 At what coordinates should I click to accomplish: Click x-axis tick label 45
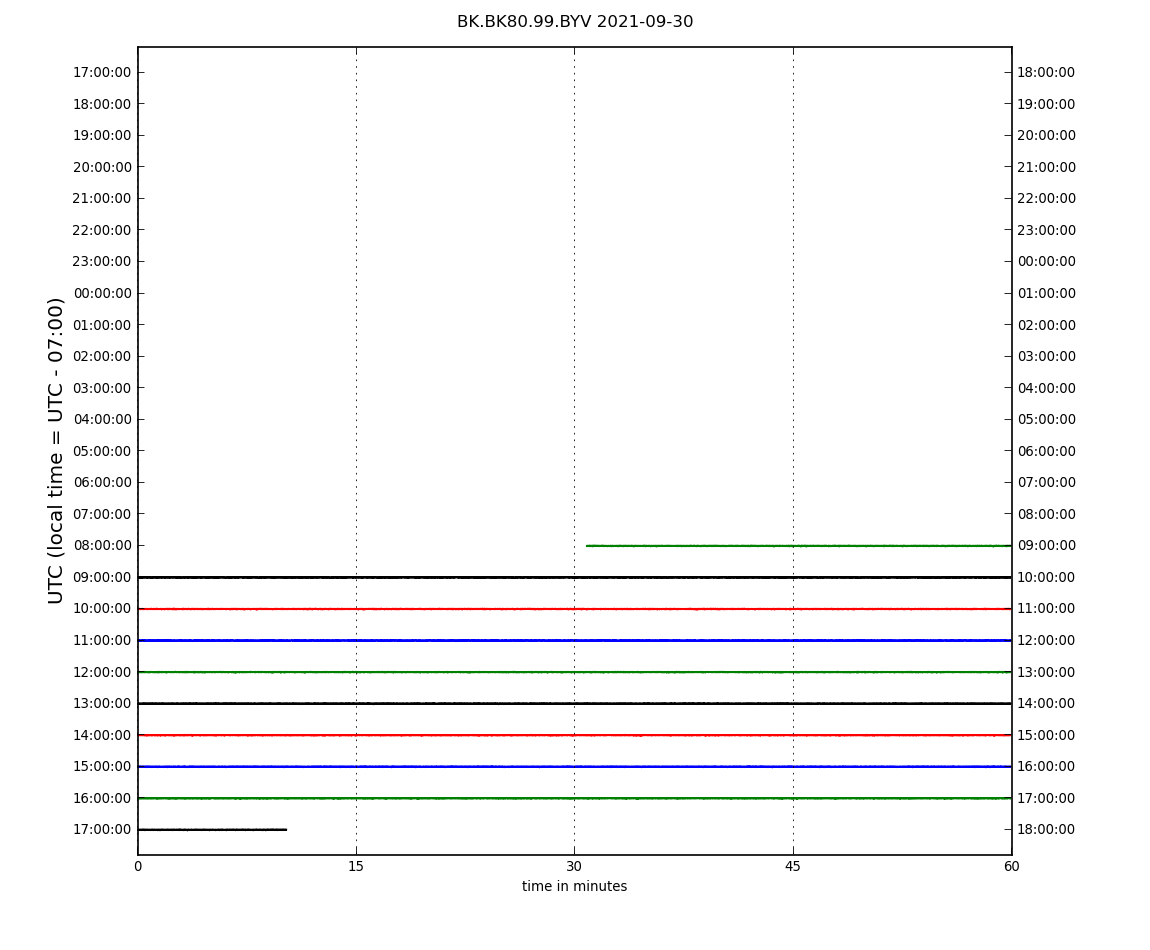[x=793, y=866]
